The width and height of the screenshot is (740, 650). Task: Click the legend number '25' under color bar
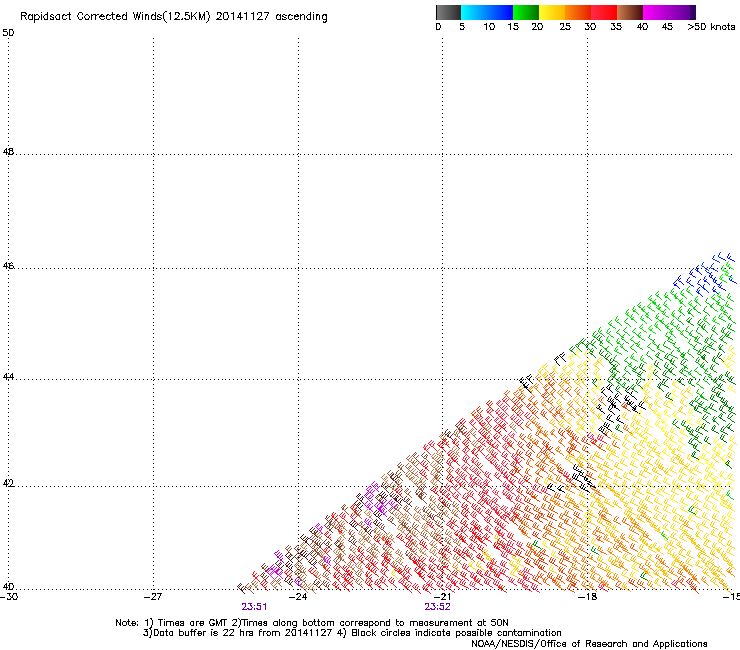(x=565, y=27)
